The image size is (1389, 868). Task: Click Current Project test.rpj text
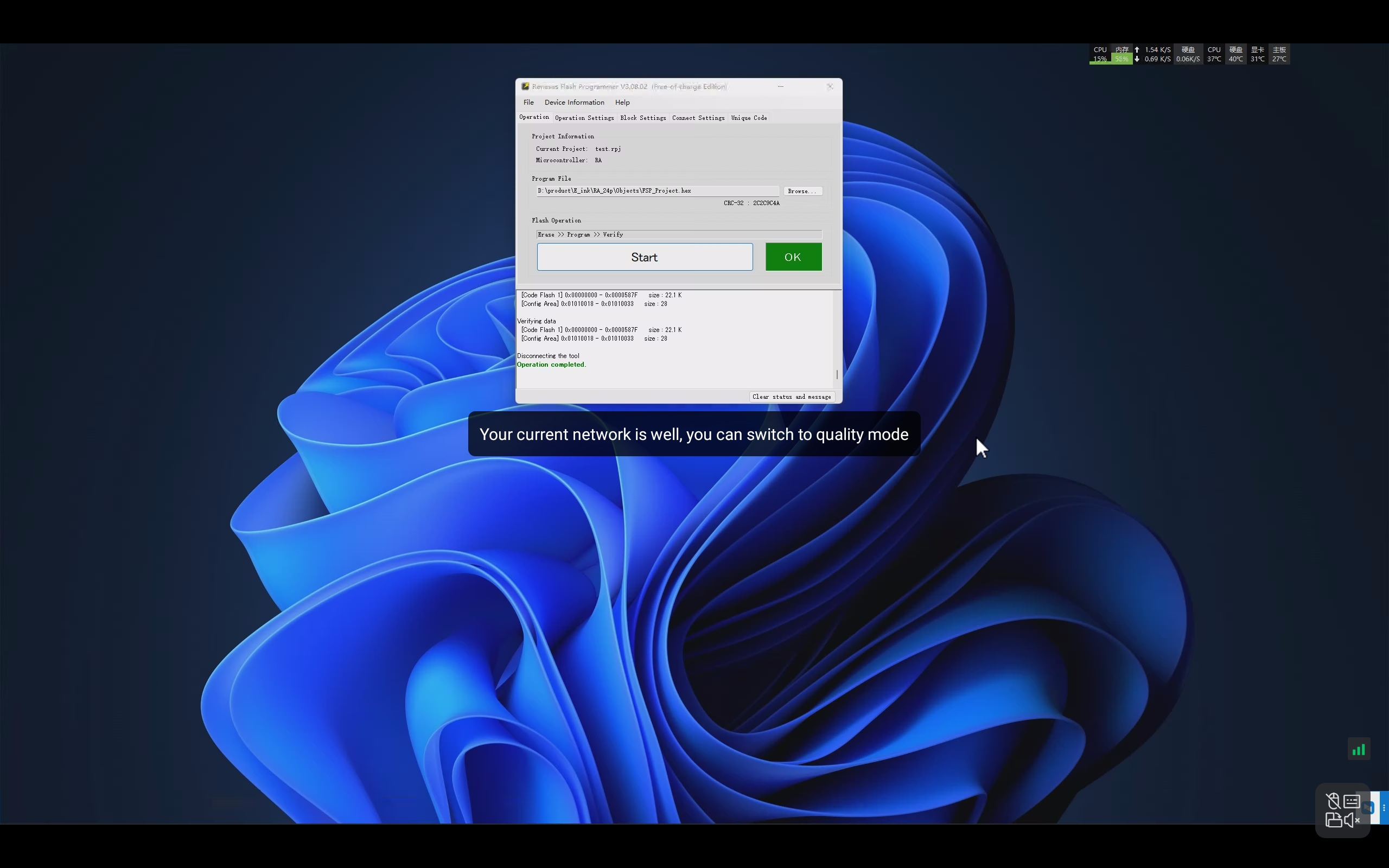point(578,149)
